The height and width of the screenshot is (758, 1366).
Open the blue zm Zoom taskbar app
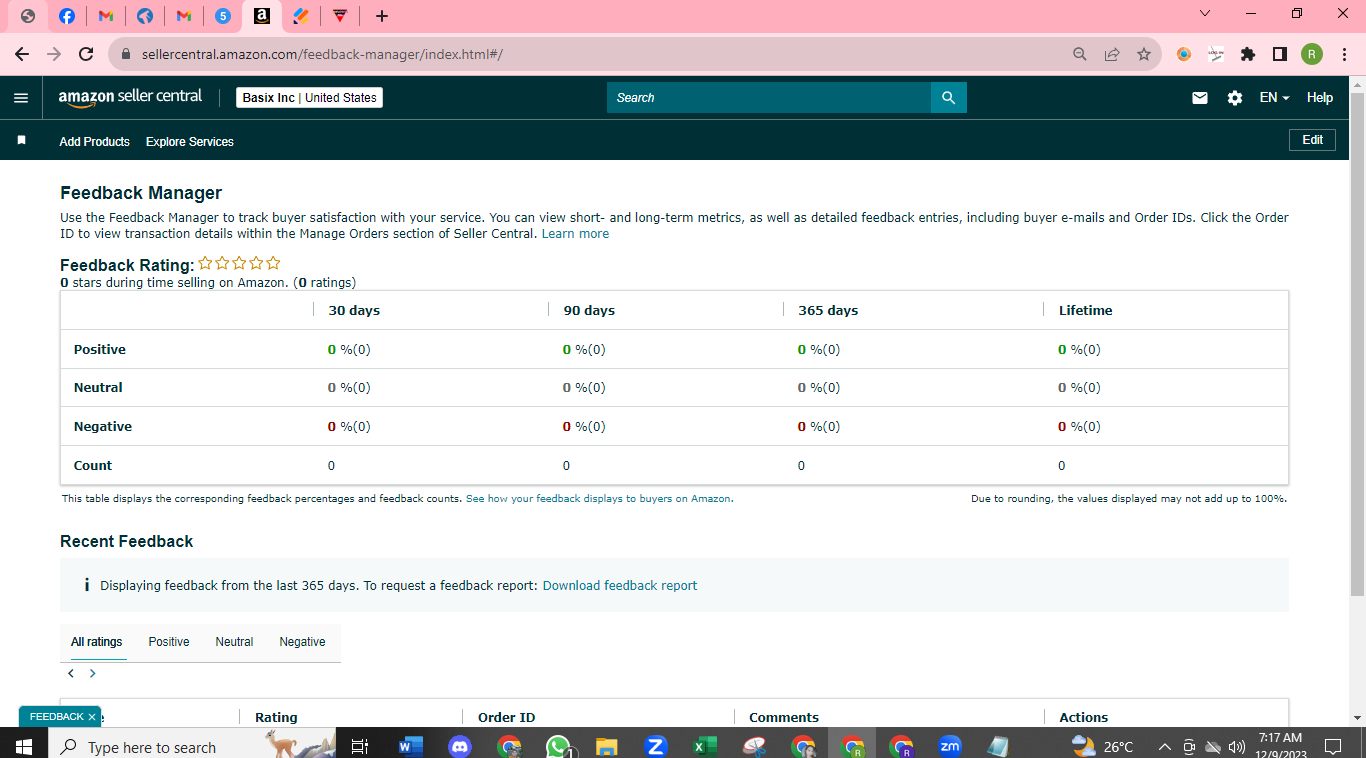click(x=950, y=746)
